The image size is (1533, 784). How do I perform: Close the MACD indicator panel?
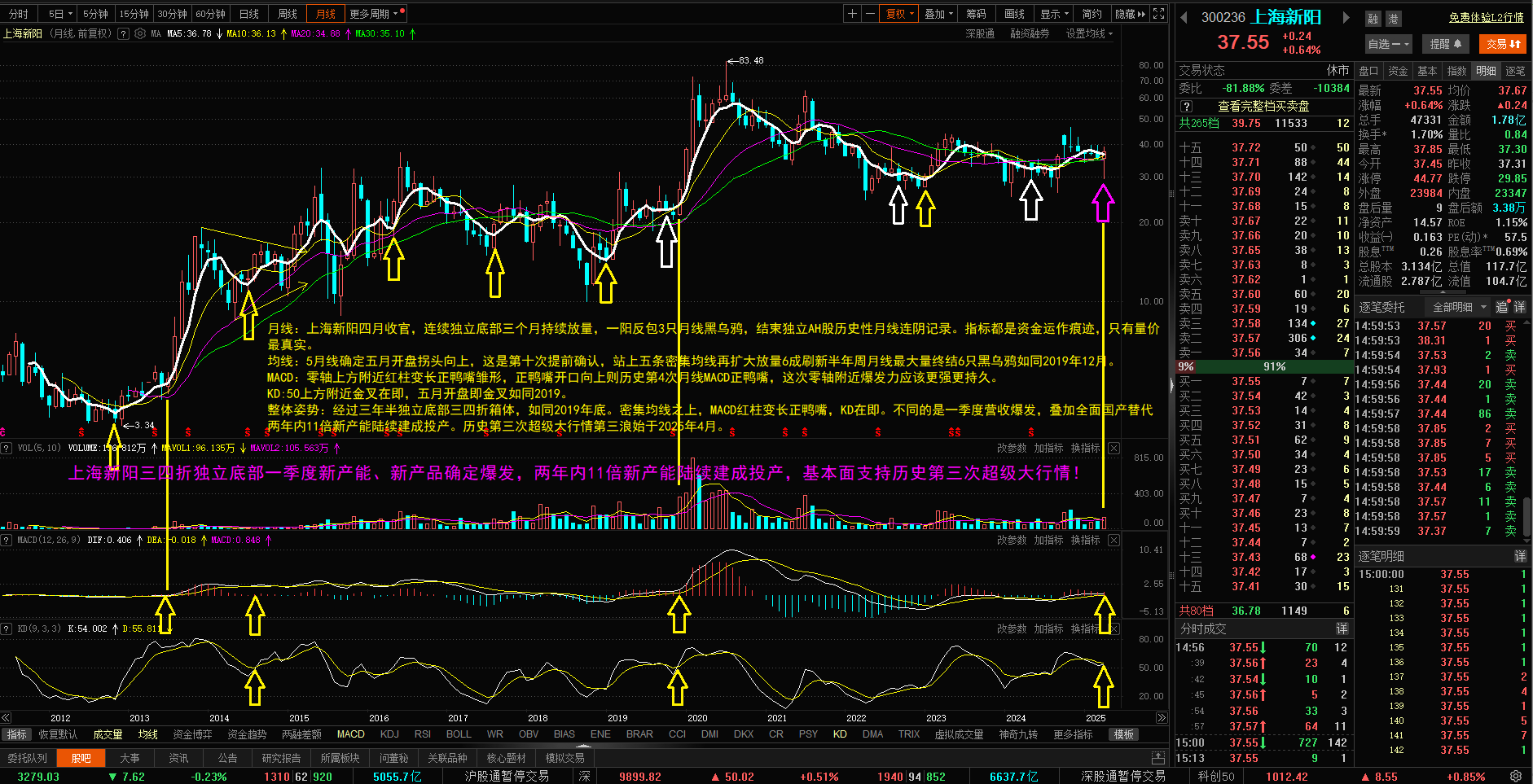1114,541
